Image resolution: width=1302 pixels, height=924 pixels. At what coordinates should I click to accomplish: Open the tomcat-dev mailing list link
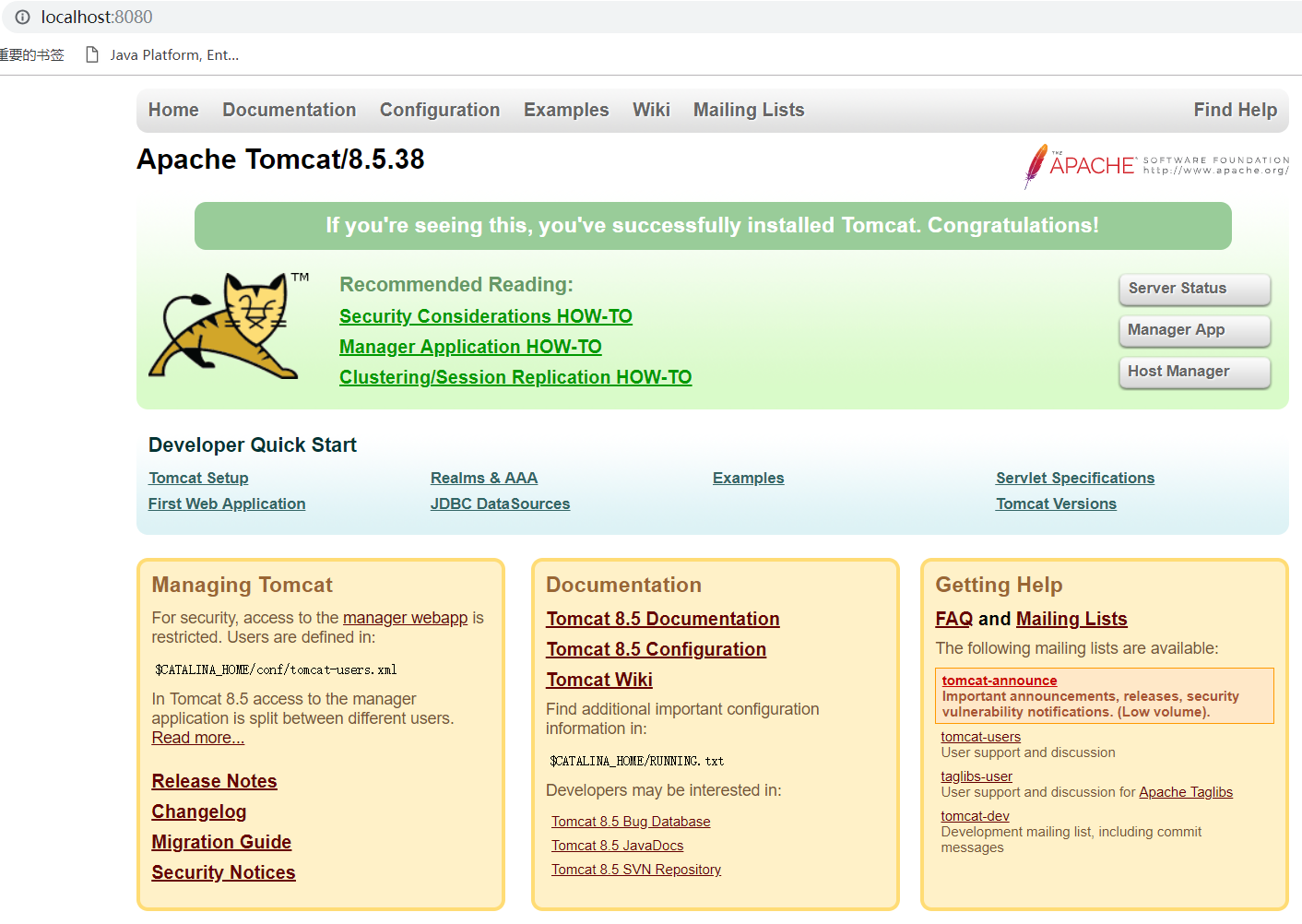coord(975,816)
